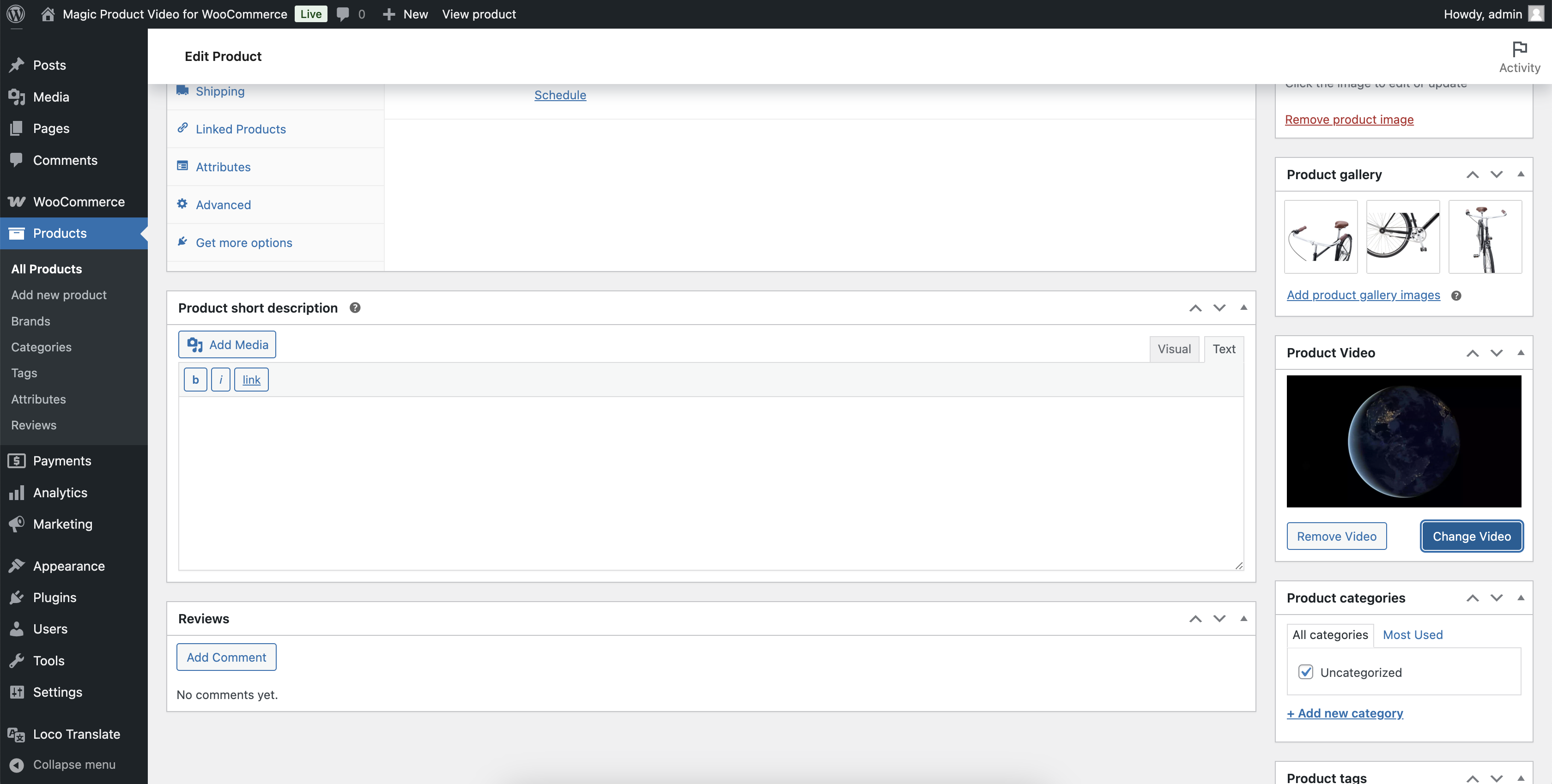Image resolution: width=1552 pixels, height=784 pixels.
Task: Insert link with the link button
Action: click(x=251, y=380)
